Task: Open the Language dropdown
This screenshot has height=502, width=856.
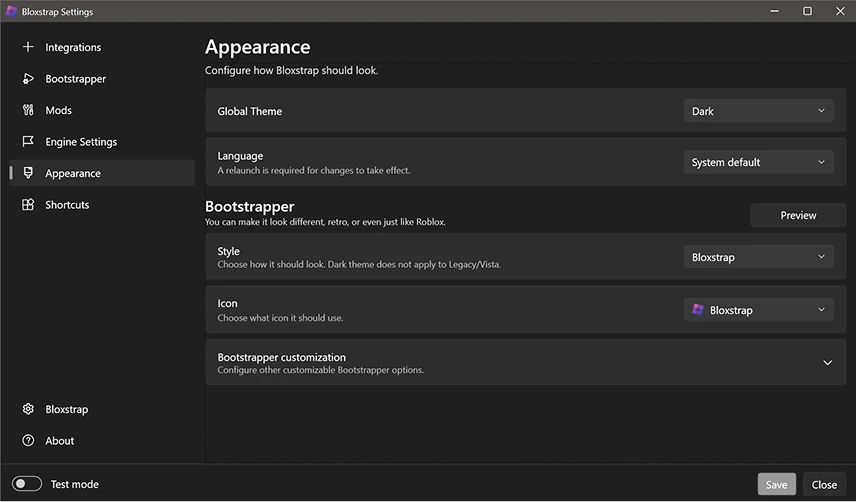Action: tap(758, 162)
